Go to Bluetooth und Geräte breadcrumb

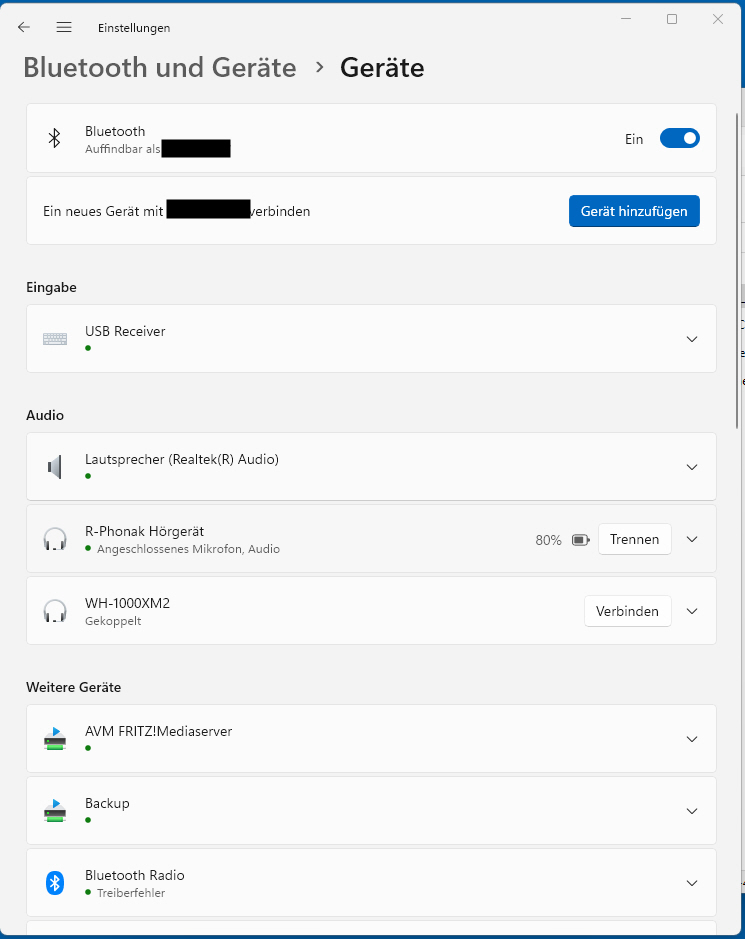(x=160, y=67)
